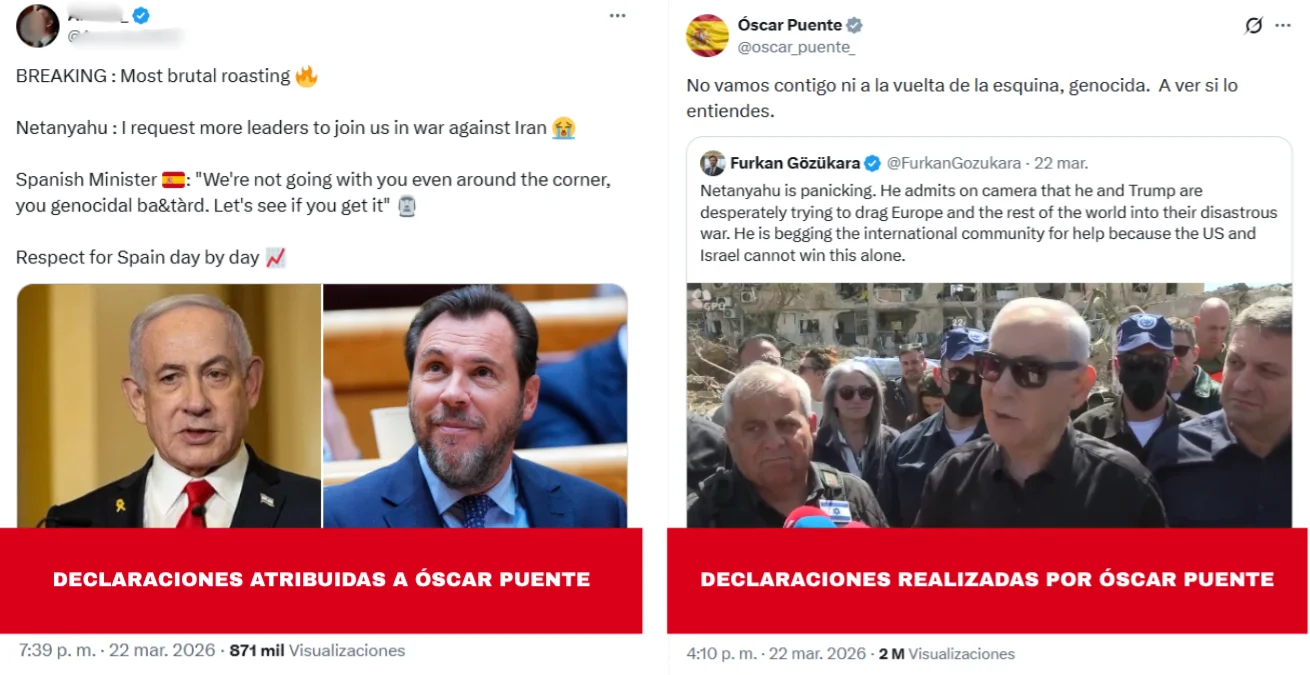The image size is (1310, 675).
Task: Open the @FurkanGozukara handle link
Action: (x=954, y=163)
